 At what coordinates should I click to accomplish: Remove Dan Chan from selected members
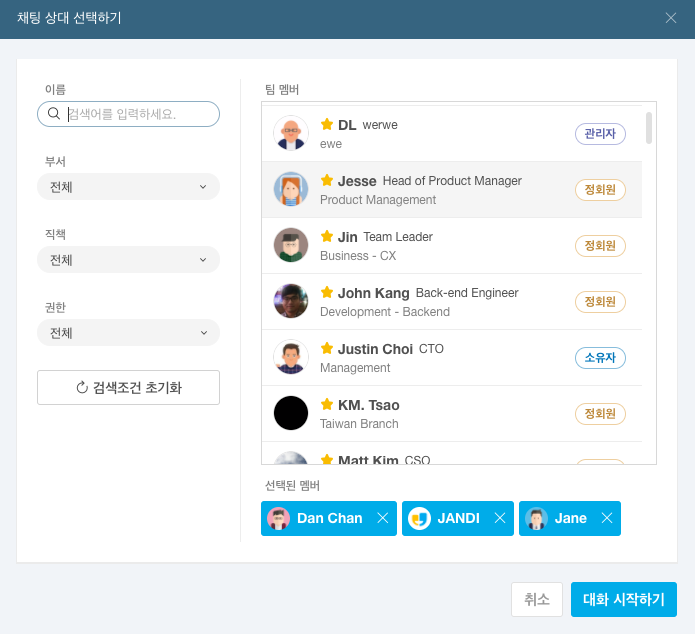pyautogui.click(x=382, y=518)
